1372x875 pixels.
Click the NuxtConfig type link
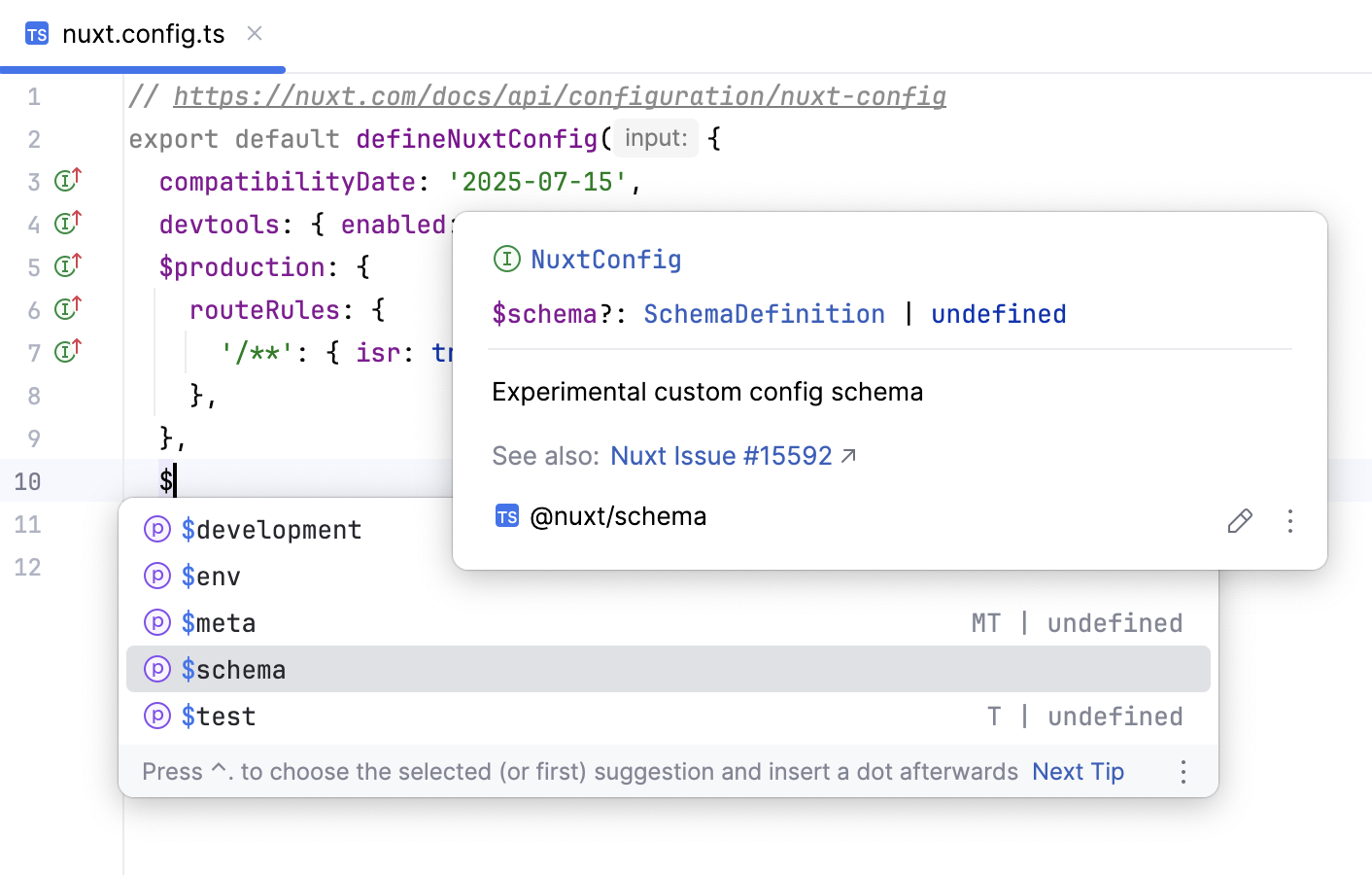pyautogui.click(x=605, y=259)
